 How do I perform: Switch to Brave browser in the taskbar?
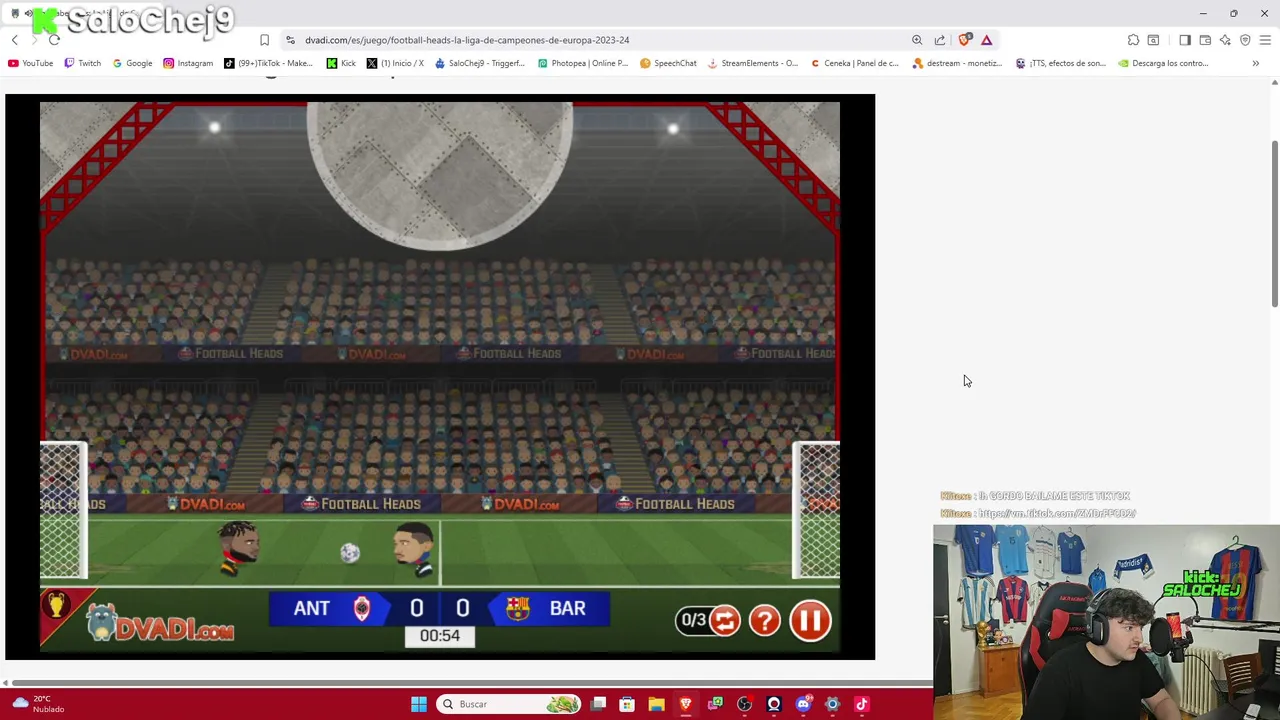(x=685, y=704)
